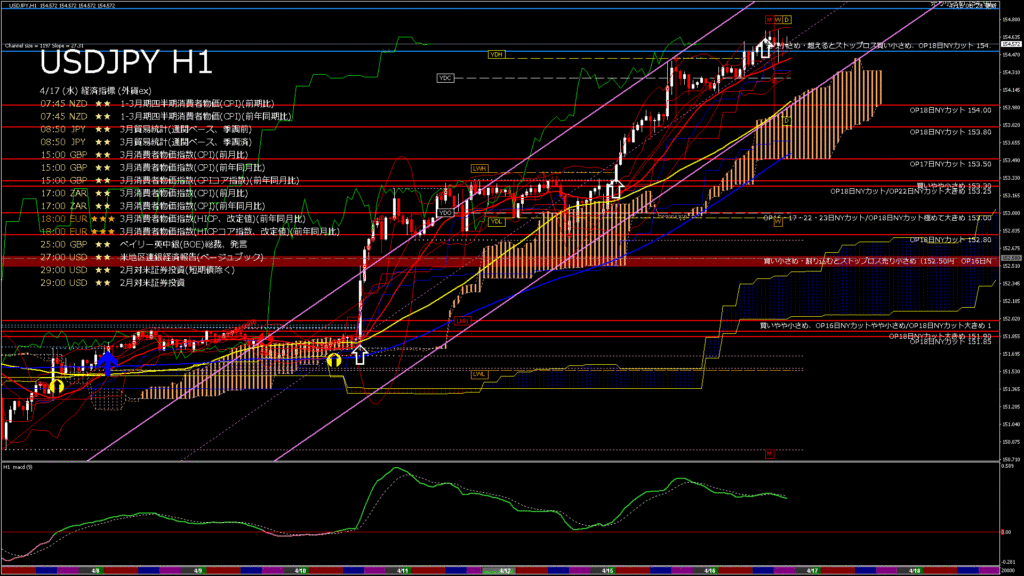Viewport: 1024px width, 576px height.
Task: Click the 4/15 date on the time axis
Action: [607, 570]
